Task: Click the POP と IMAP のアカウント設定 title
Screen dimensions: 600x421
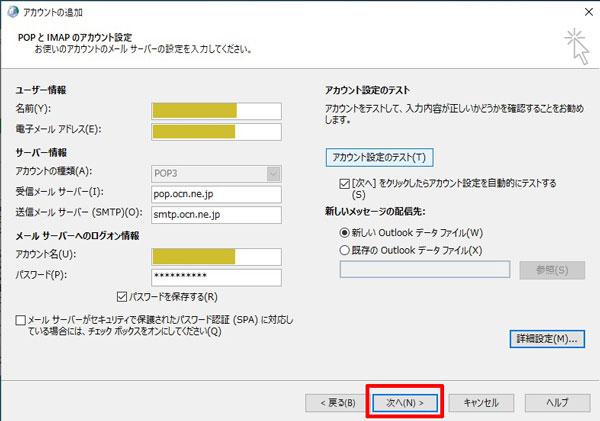Action: coord(75,38)
